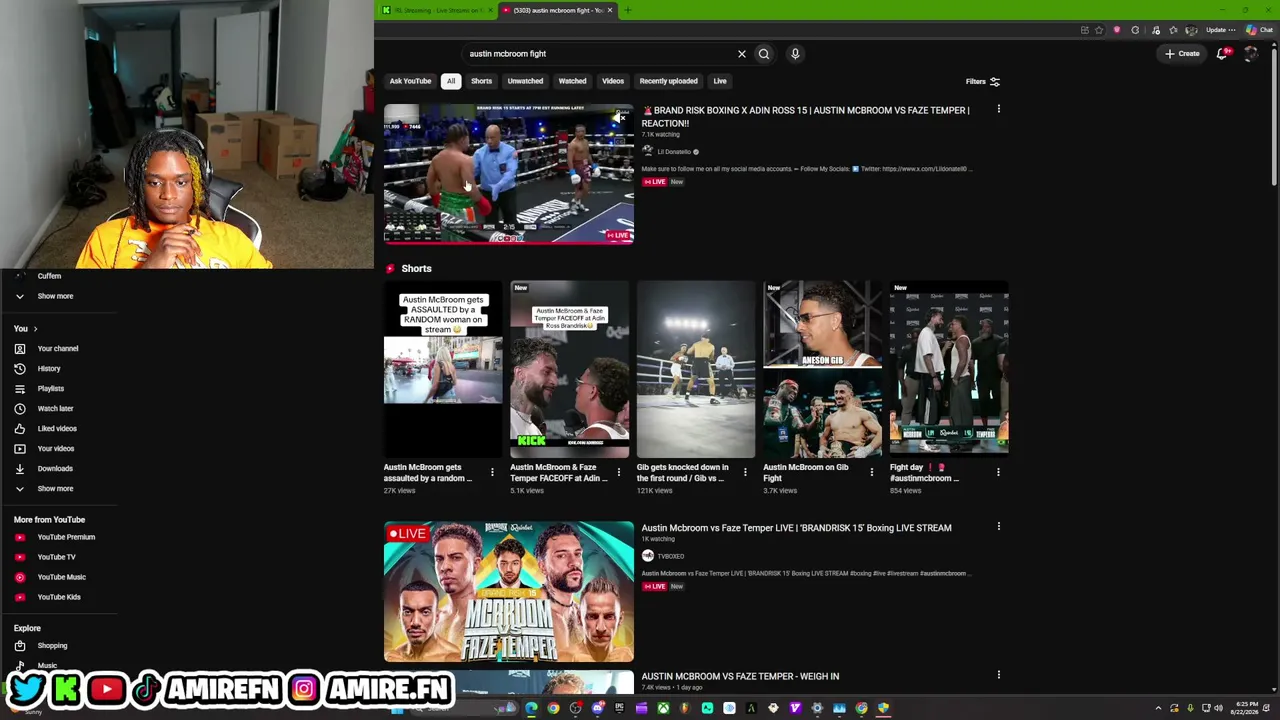1280x720 pixels.
Task: Open a new browser tab
Action: [x=627, y=10]
